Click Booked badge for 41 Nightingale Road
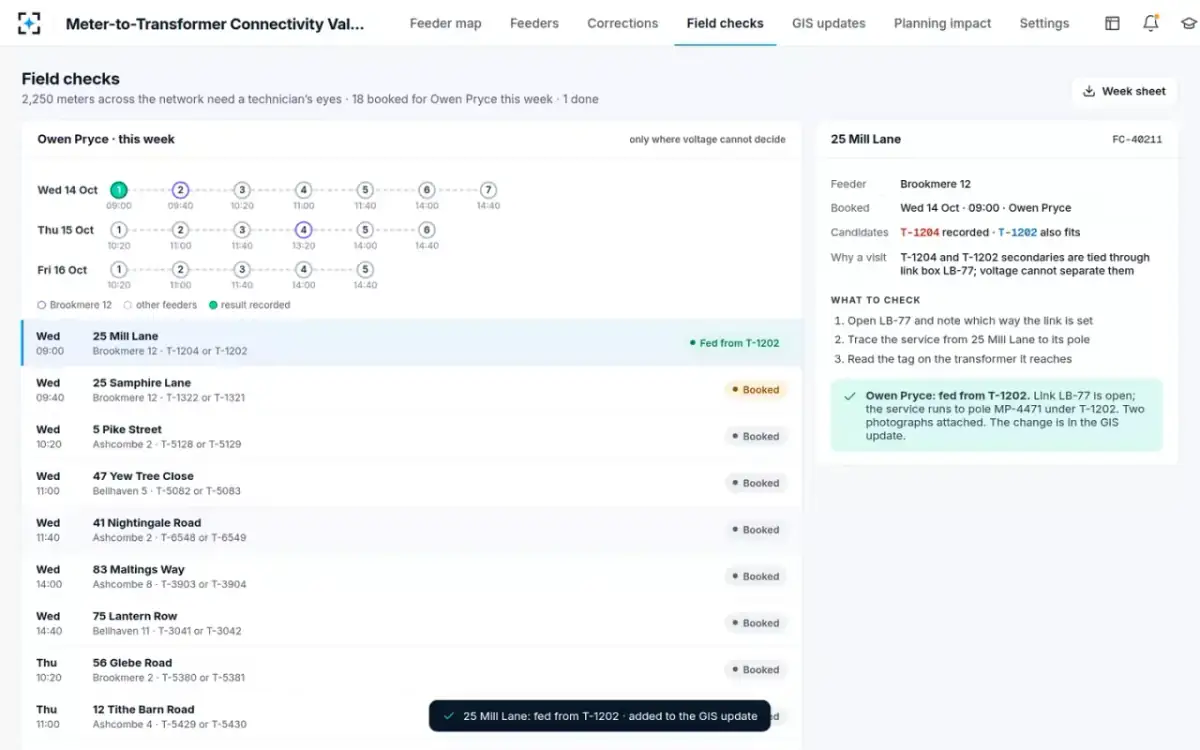Screen dimensions: 1200x750 tap(756, 530)
